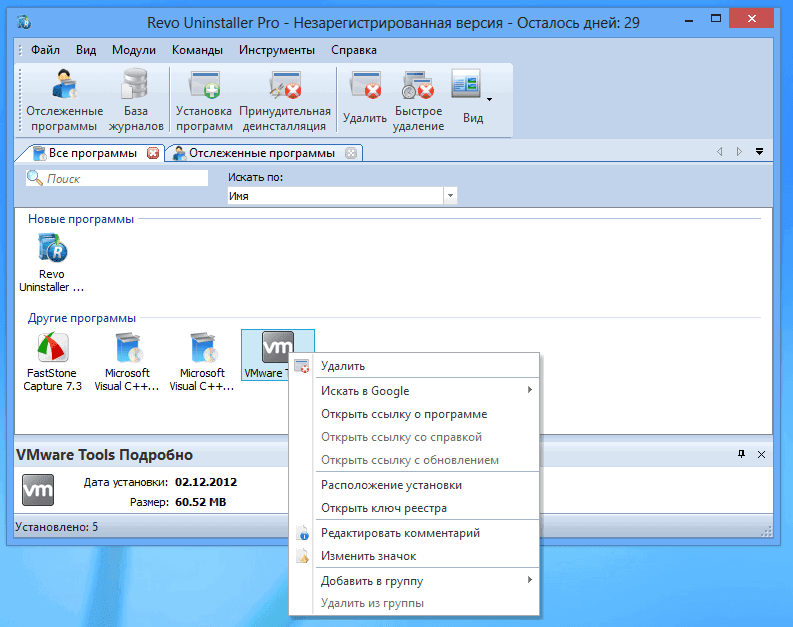The width and height of the screenshot is (793, 627).
Task: Click the Установка программ toolbar icon
Action: [x=204, y=101]
